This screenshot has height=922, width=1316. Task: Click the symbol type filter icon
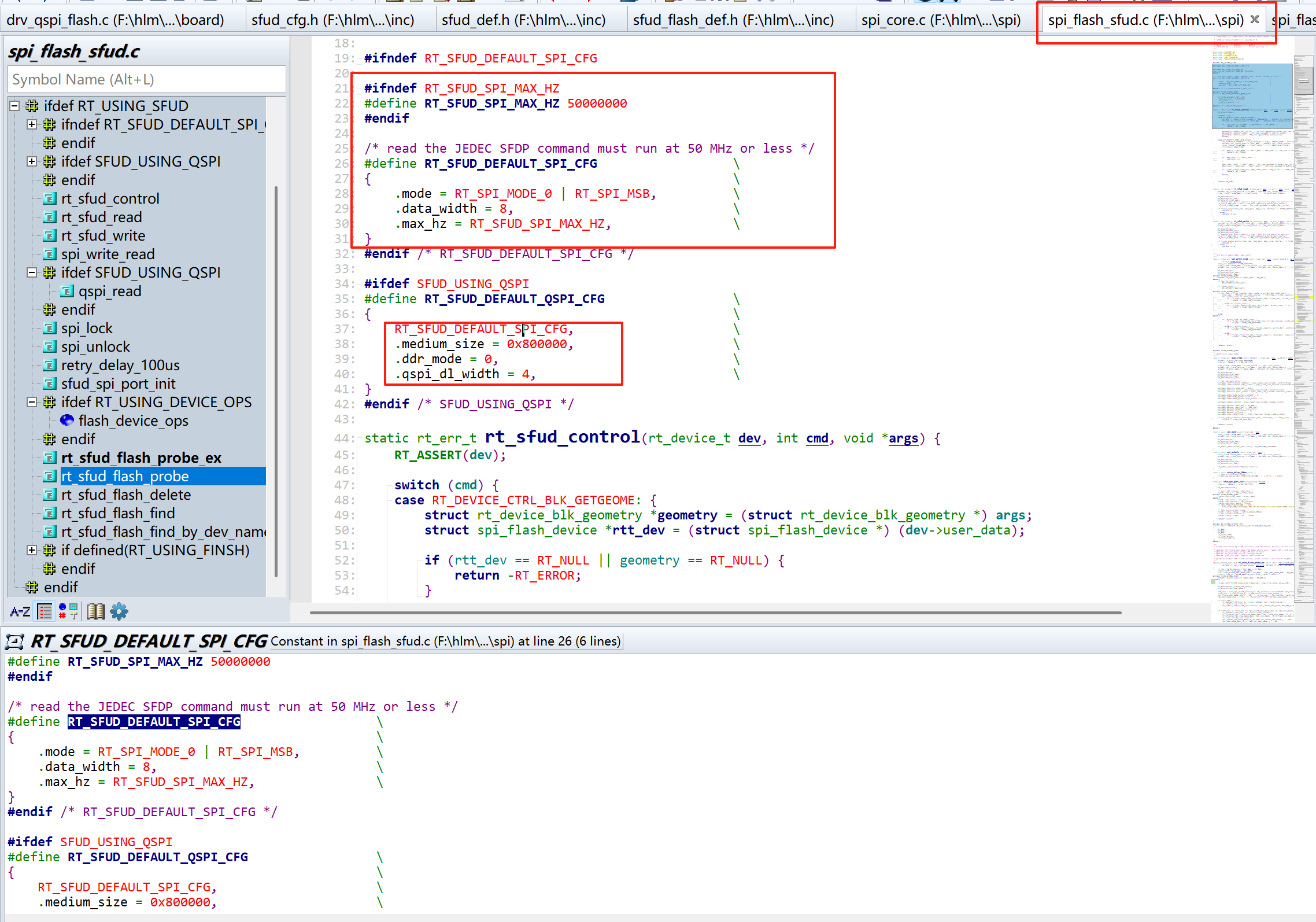[x=68, y=611]
